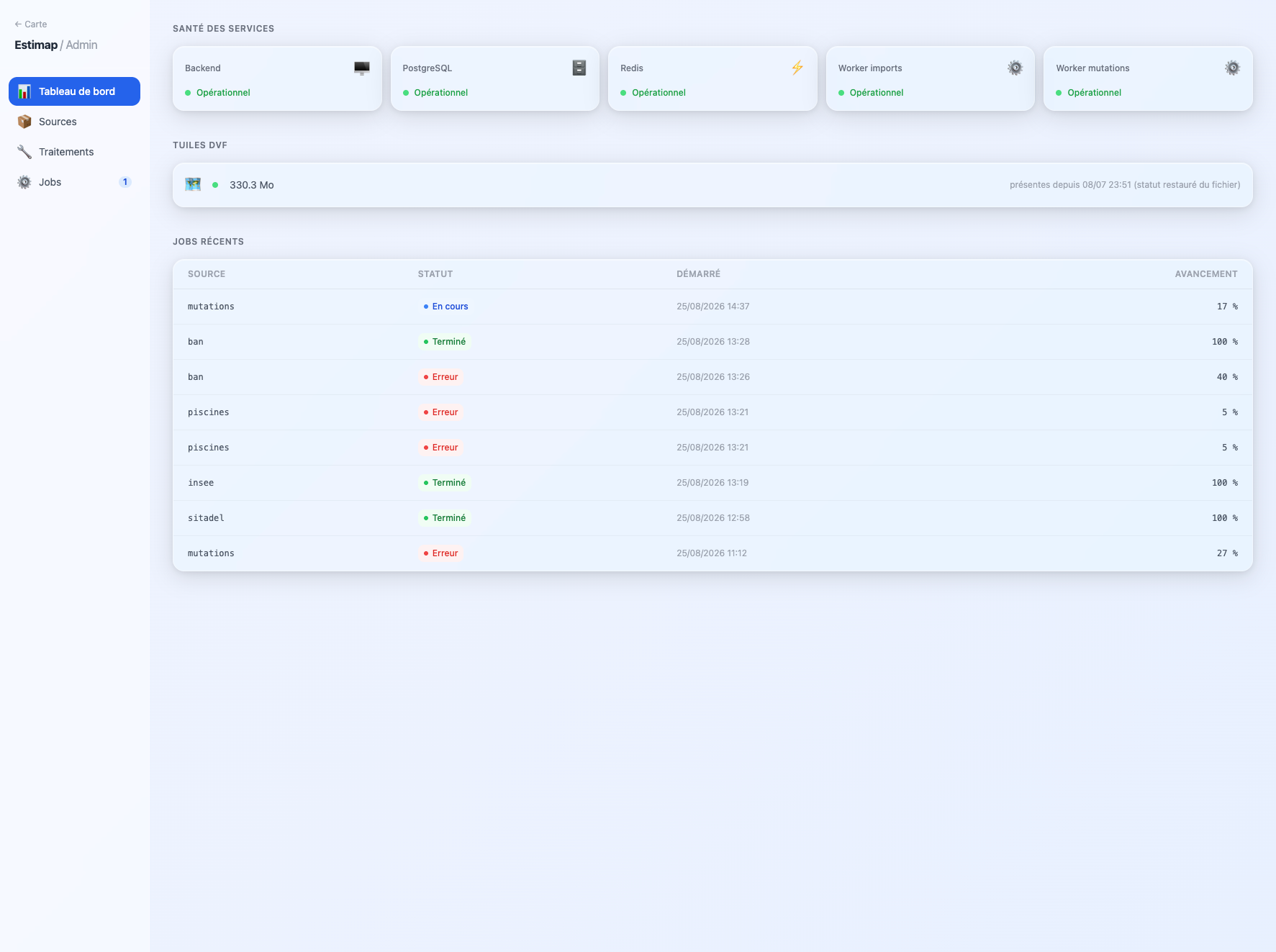This screenshot has width=1276, height=952.
Task: Click the tiles restored status note
Action: [1125, 185]
